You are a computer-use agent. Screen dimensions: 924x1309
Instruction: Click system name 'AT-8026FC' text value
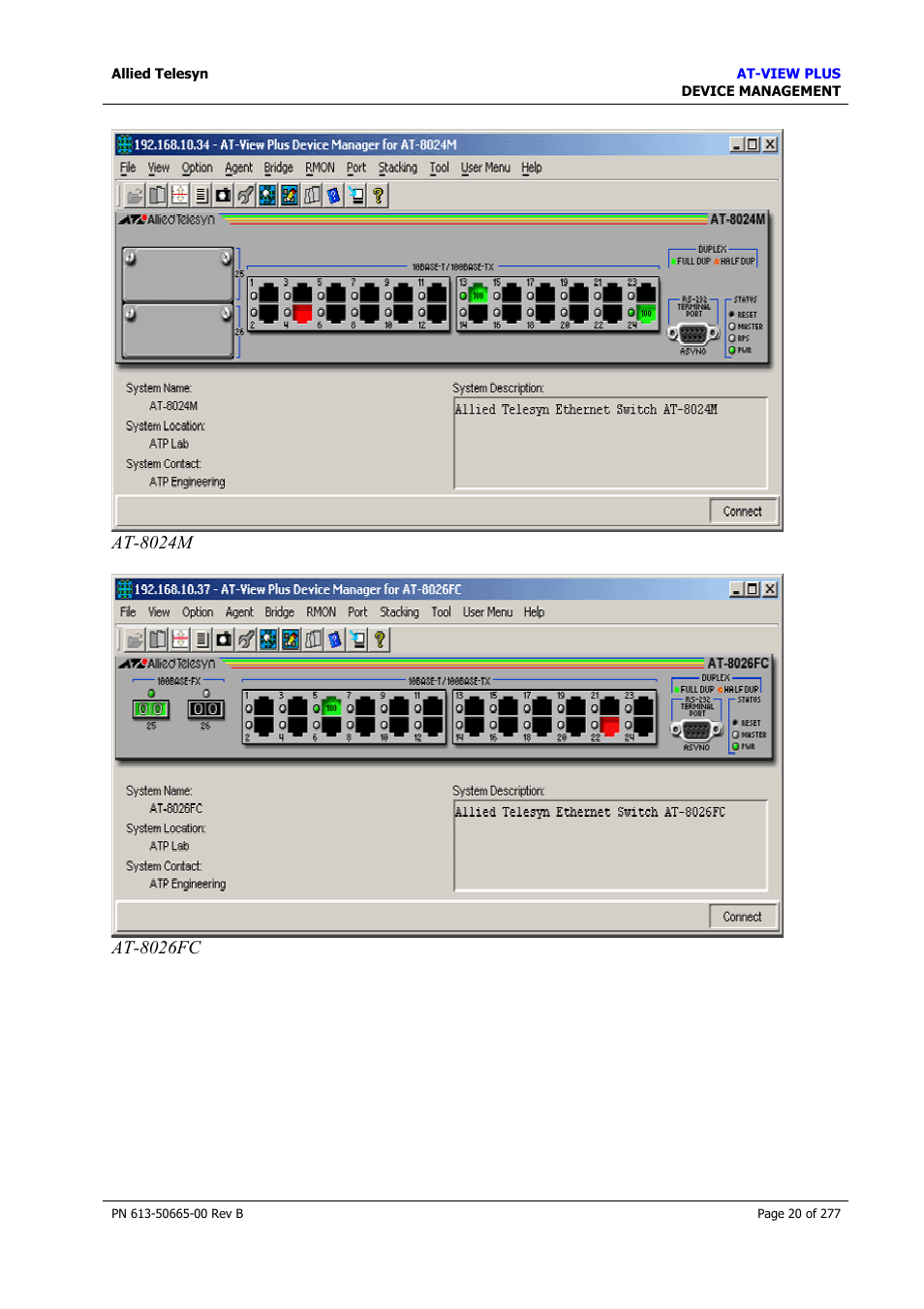coord(175,809)
